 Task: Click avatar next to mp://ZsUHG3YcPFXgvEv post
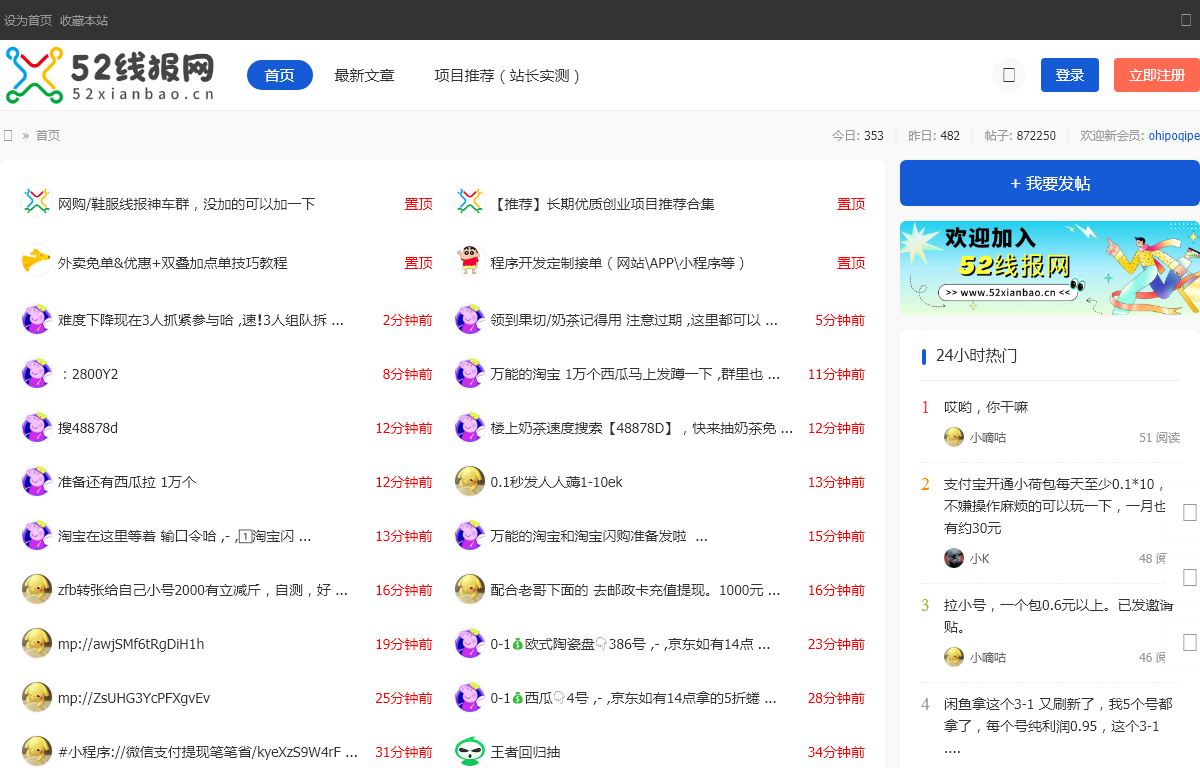pyautogui.click(x=37, y=697)
